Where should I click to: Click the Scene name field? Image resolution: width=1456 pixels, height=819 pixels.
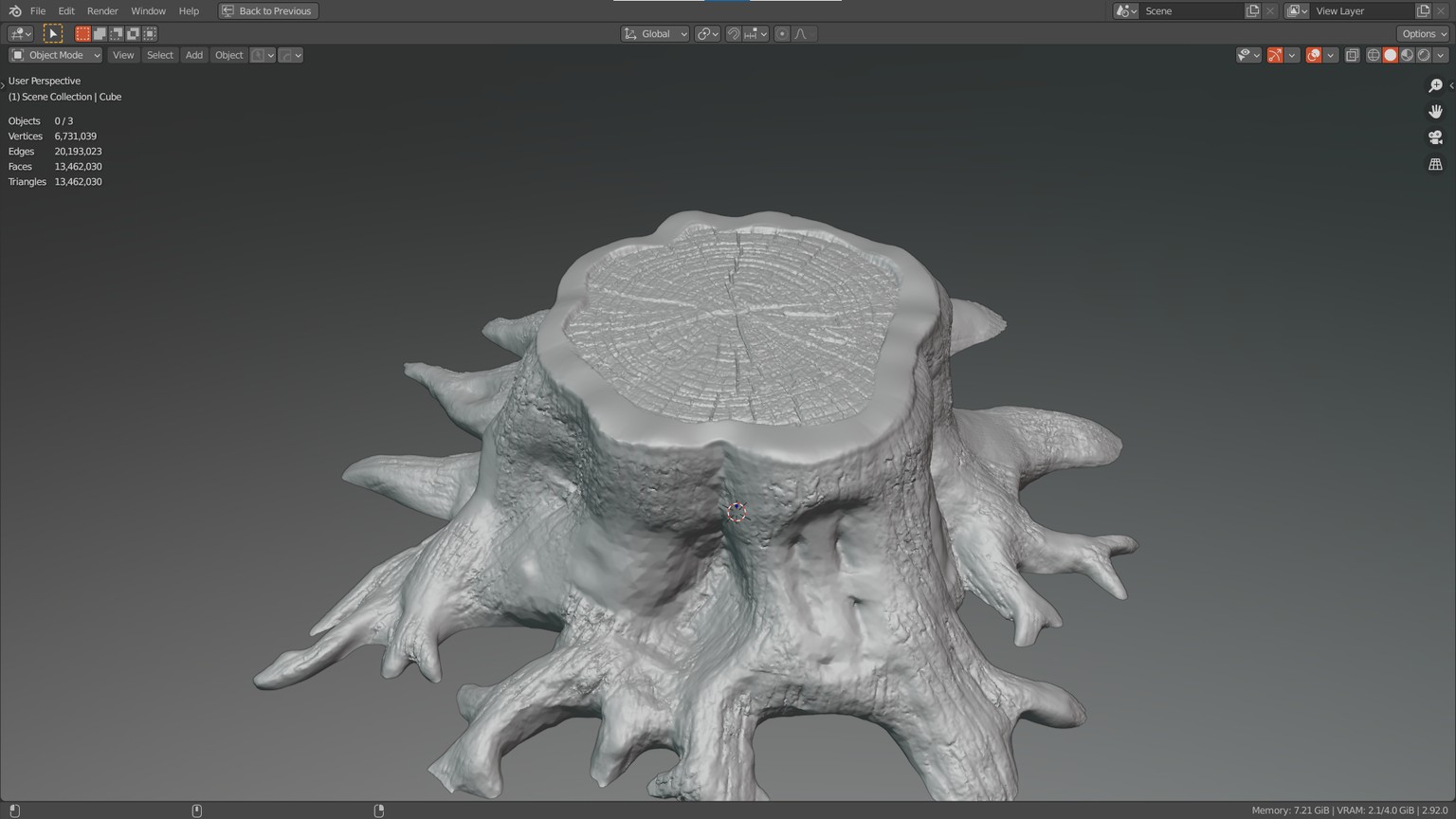1191,10
